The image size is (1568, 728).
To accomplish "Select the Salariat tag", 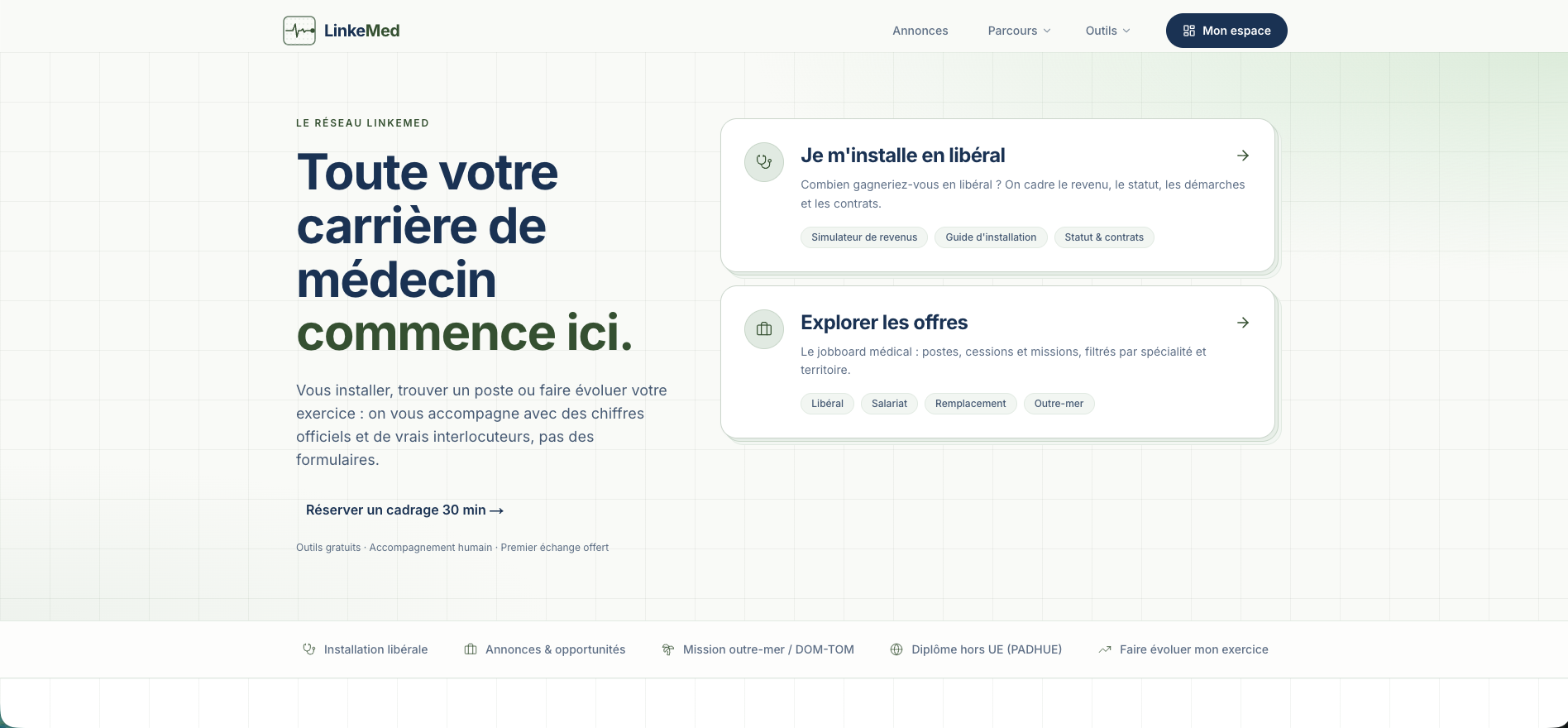I will pos(889,404).
